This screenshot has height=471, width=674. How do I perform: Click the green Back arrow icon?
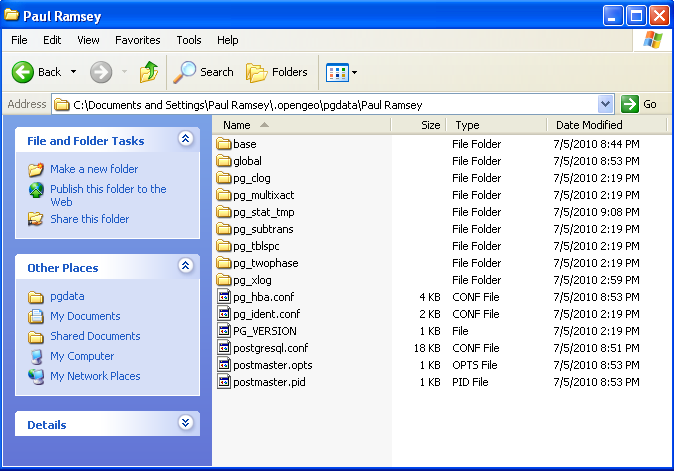pyautogui.click(x=22, y=72)
